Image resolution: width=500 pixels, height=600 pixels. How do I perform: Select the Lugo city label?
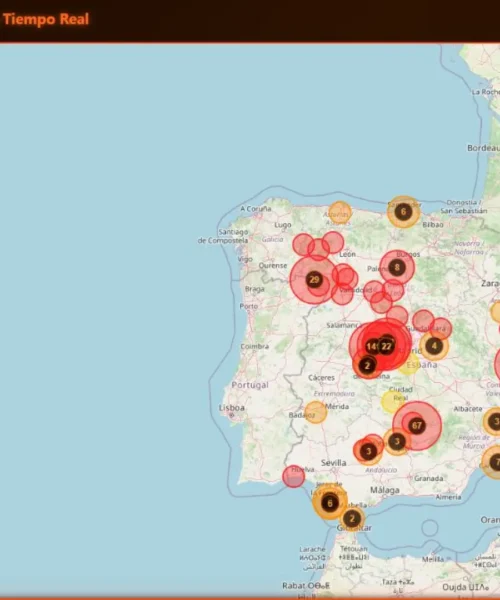[283, 225]
